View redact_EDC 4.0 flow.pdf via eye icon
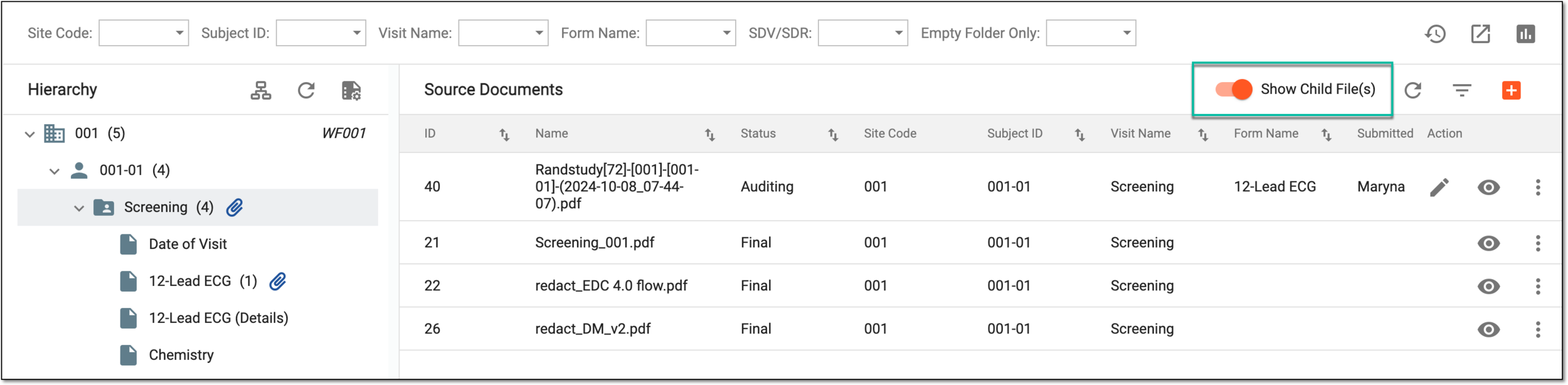 coord(1488,286)
